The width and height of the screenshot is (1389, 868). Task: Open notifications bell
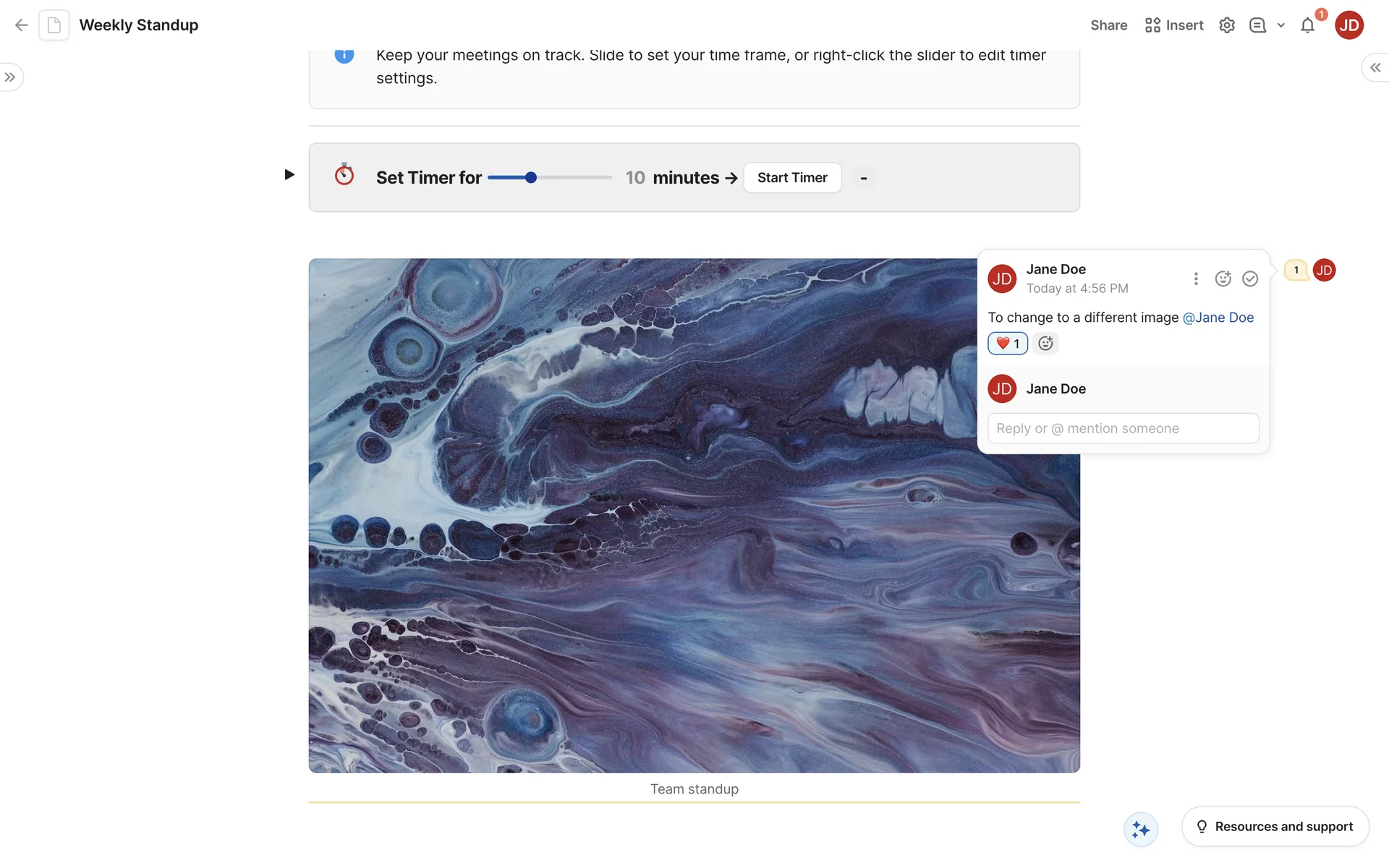1307,26
